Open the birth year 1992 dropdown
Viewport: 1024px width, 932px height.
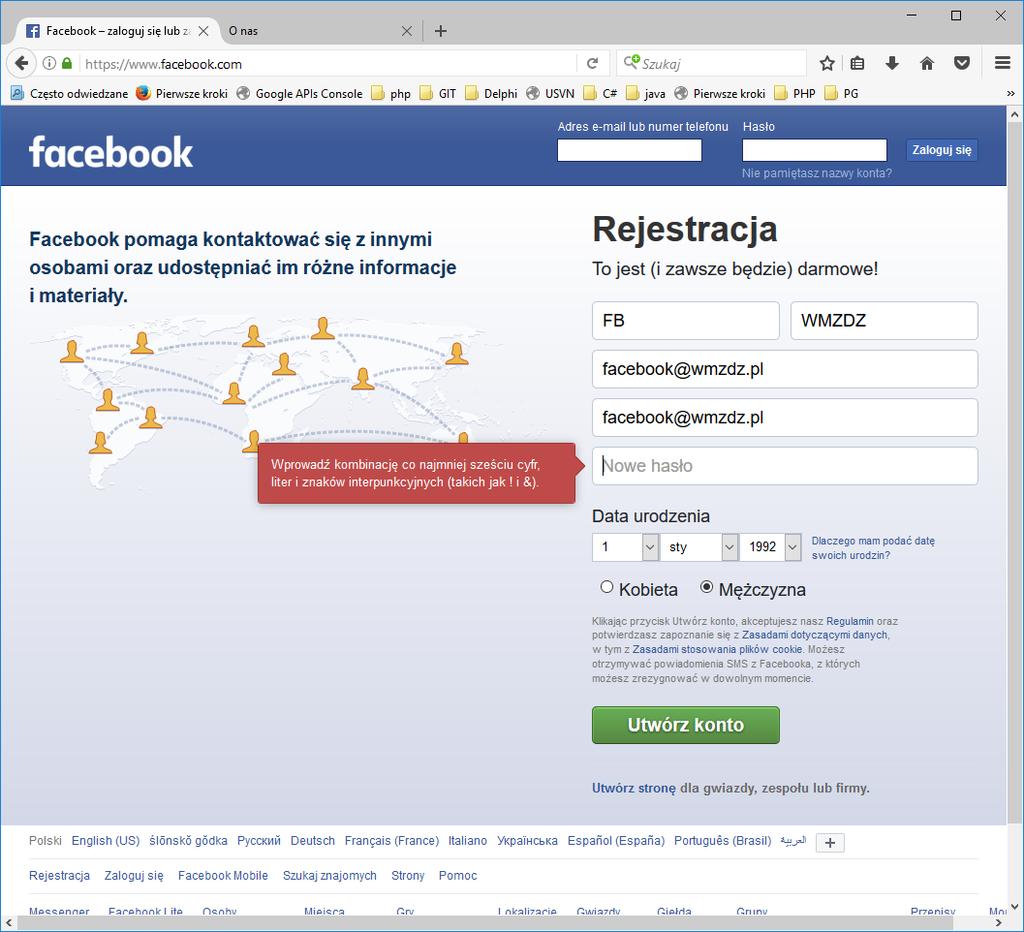(x=770, y=547)
